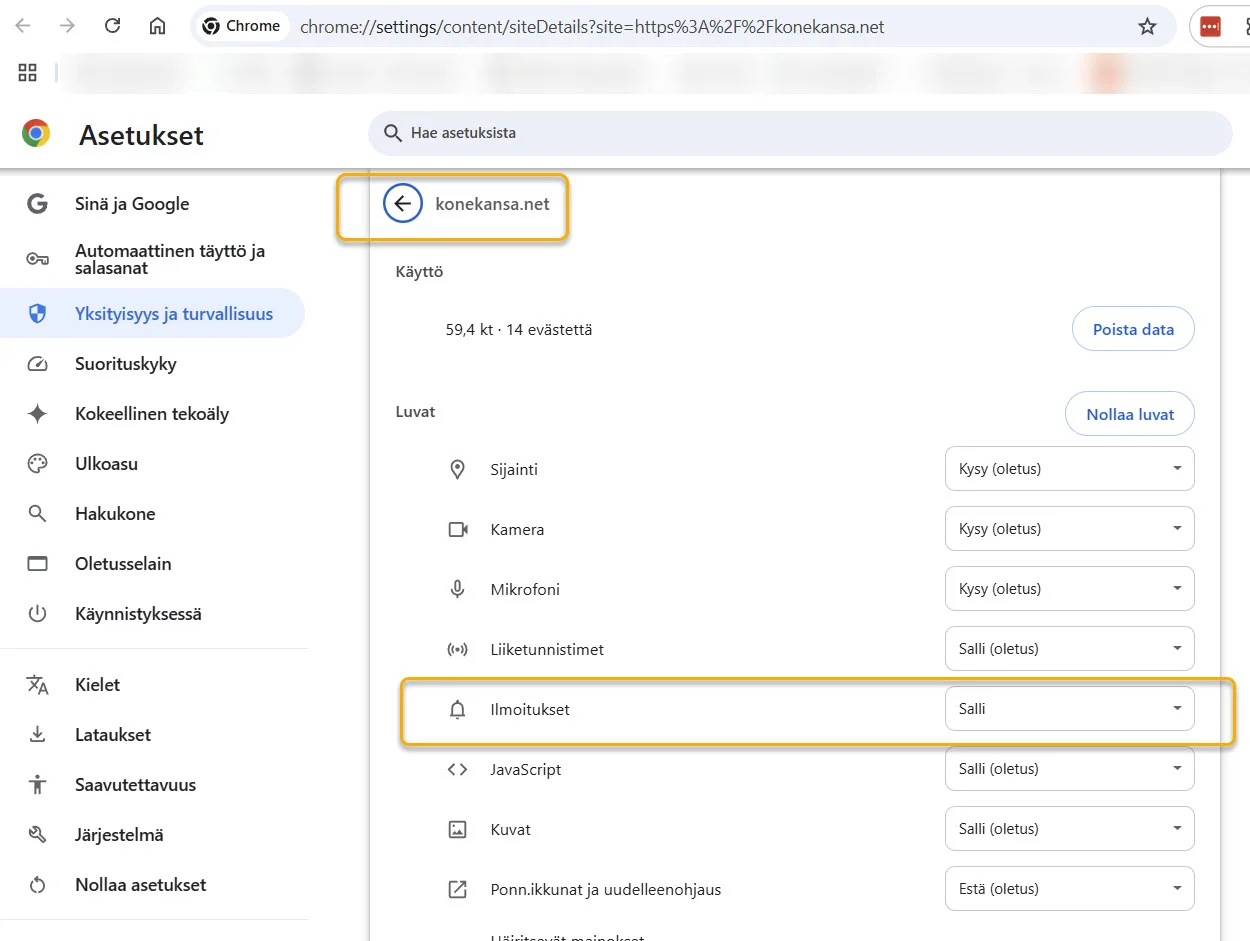Click the Kuvat image icon

[458, 829]
